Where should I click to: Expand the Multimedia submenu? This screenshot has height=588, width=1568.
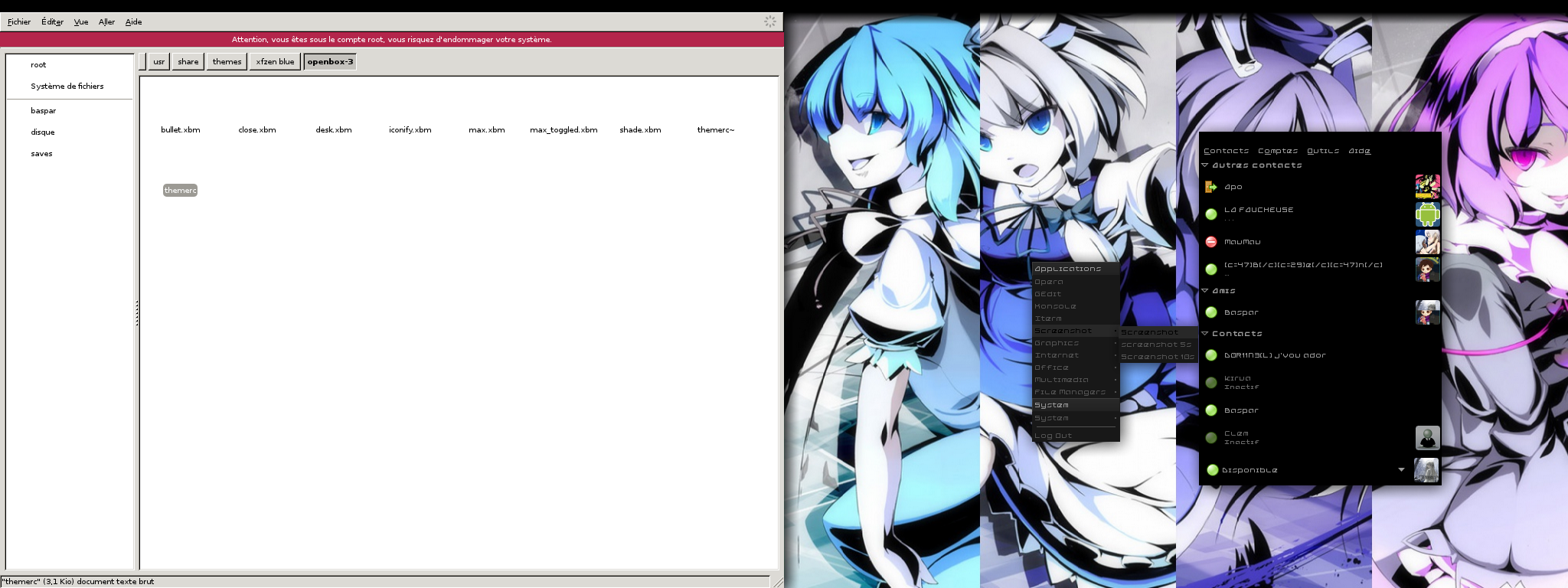(1076, 380)
